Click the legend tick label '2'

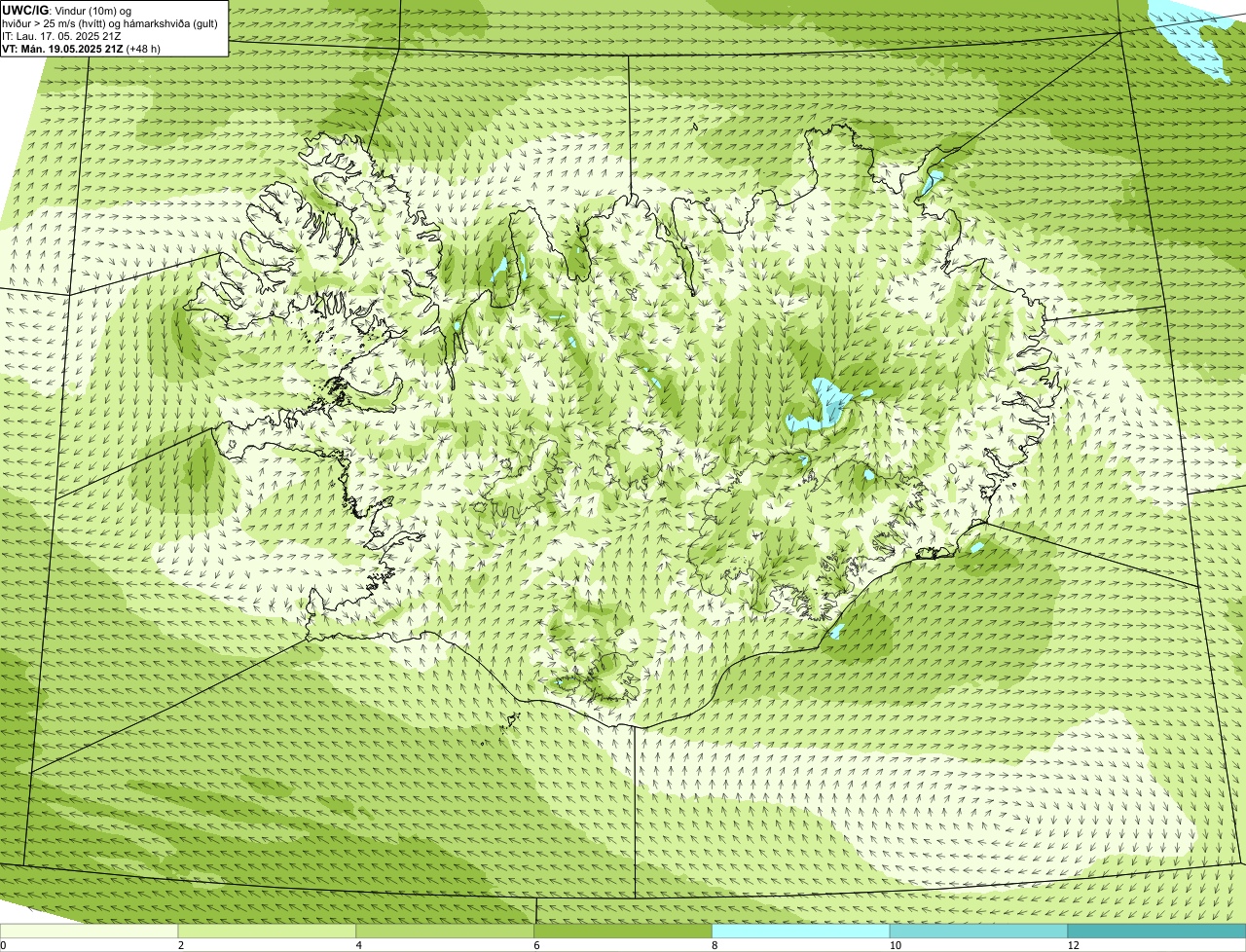[181, 945]
